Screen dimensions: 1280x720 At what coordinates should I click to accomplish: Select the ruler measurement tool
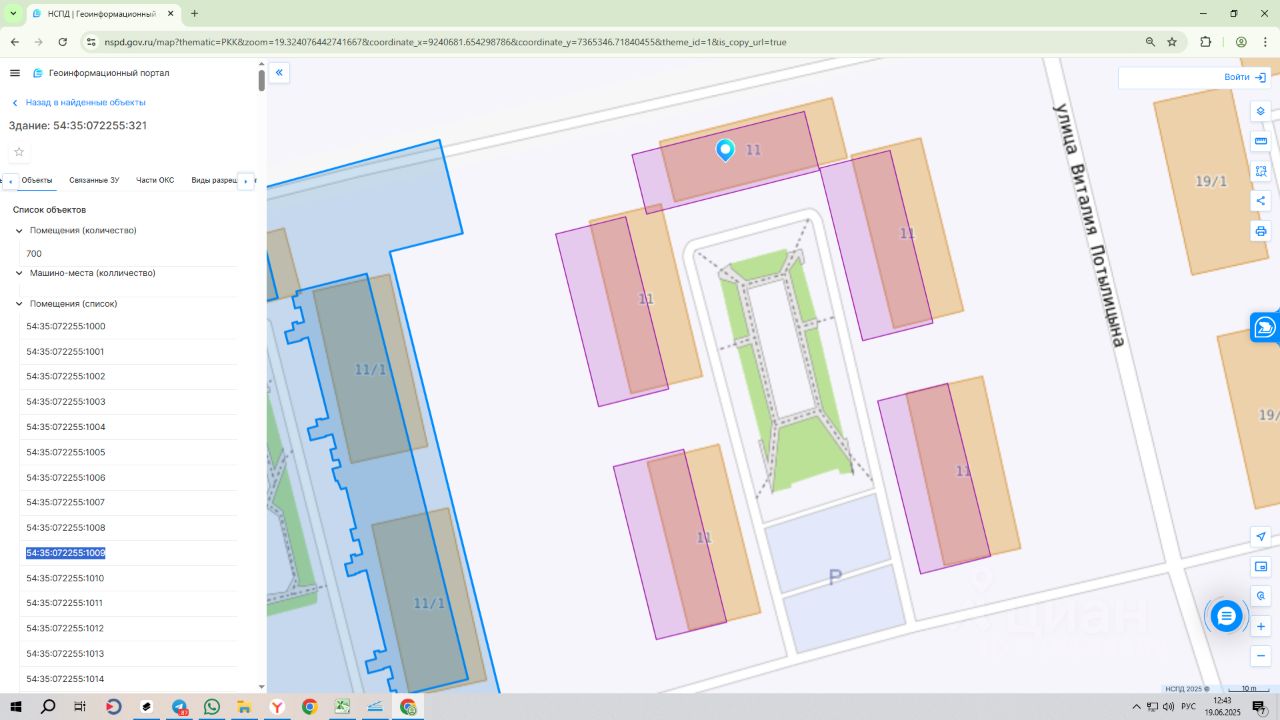coord(1261,141)
